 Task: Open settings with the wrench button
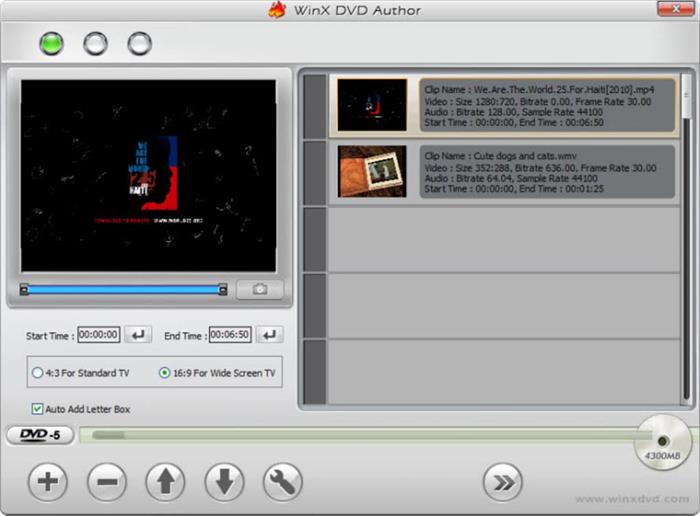pyautogui.click(x=283, y=482)
